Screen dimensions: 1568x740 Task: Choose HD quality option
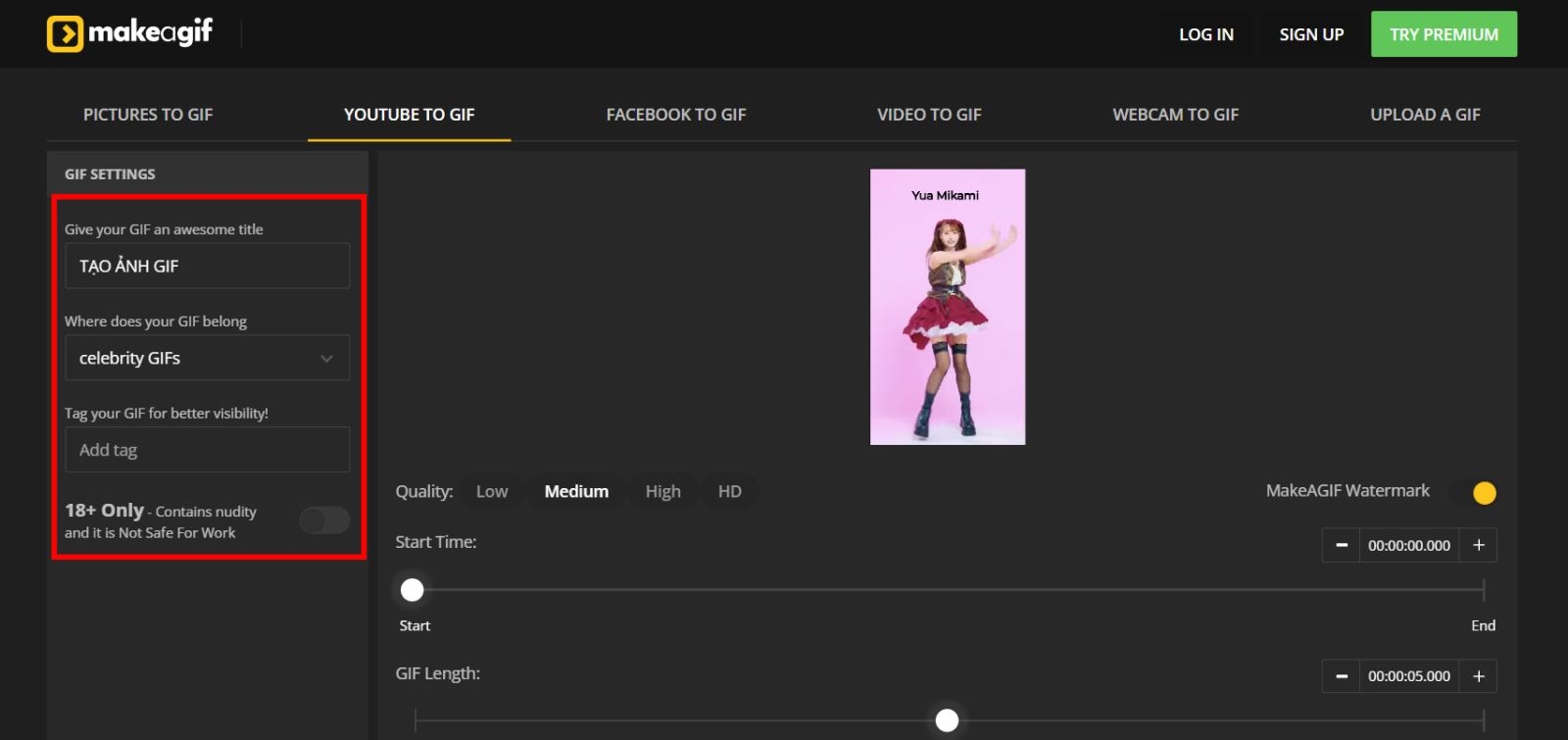point(729,492)
